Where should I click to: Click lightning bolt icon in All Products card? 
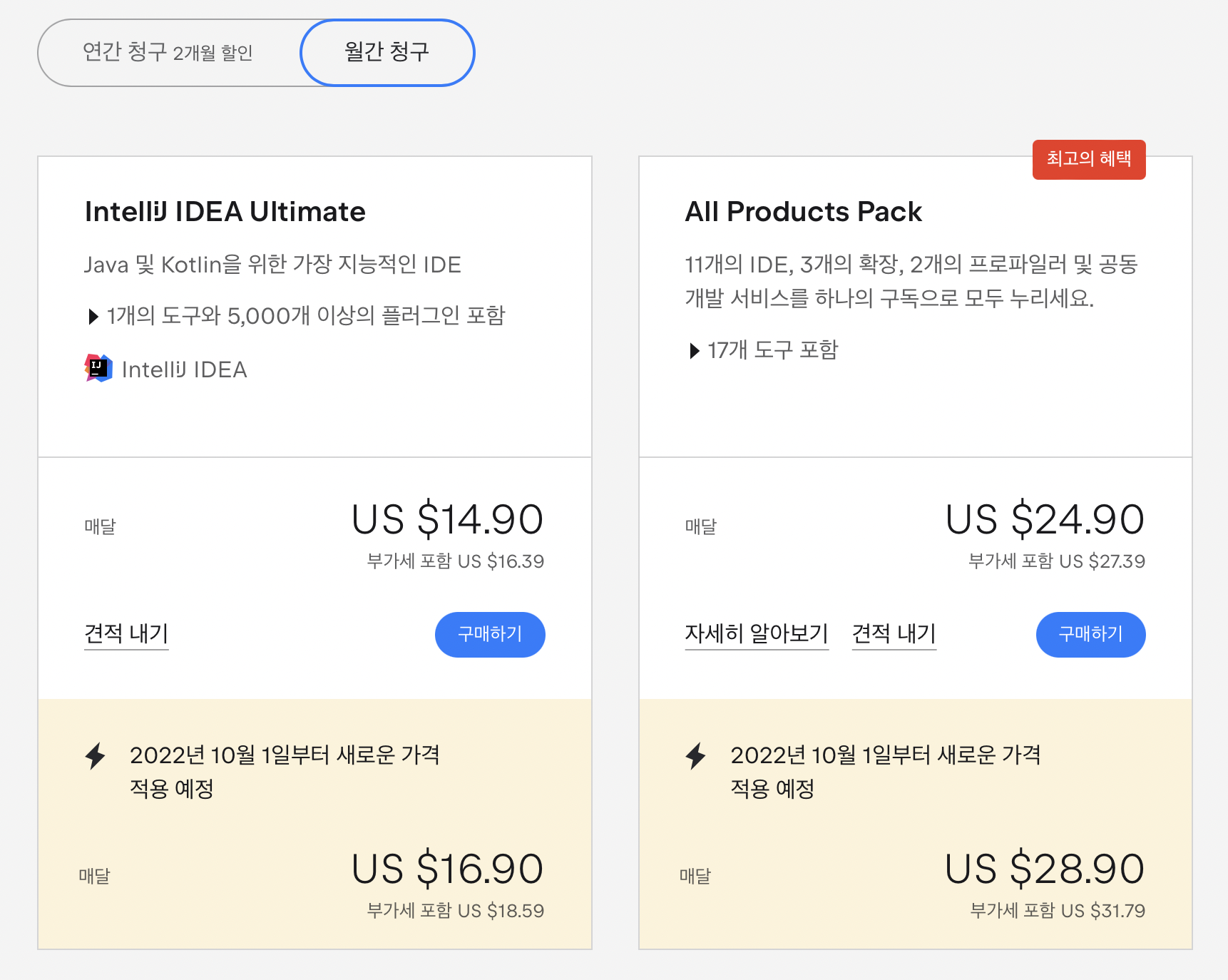click(x=696, y=756)
